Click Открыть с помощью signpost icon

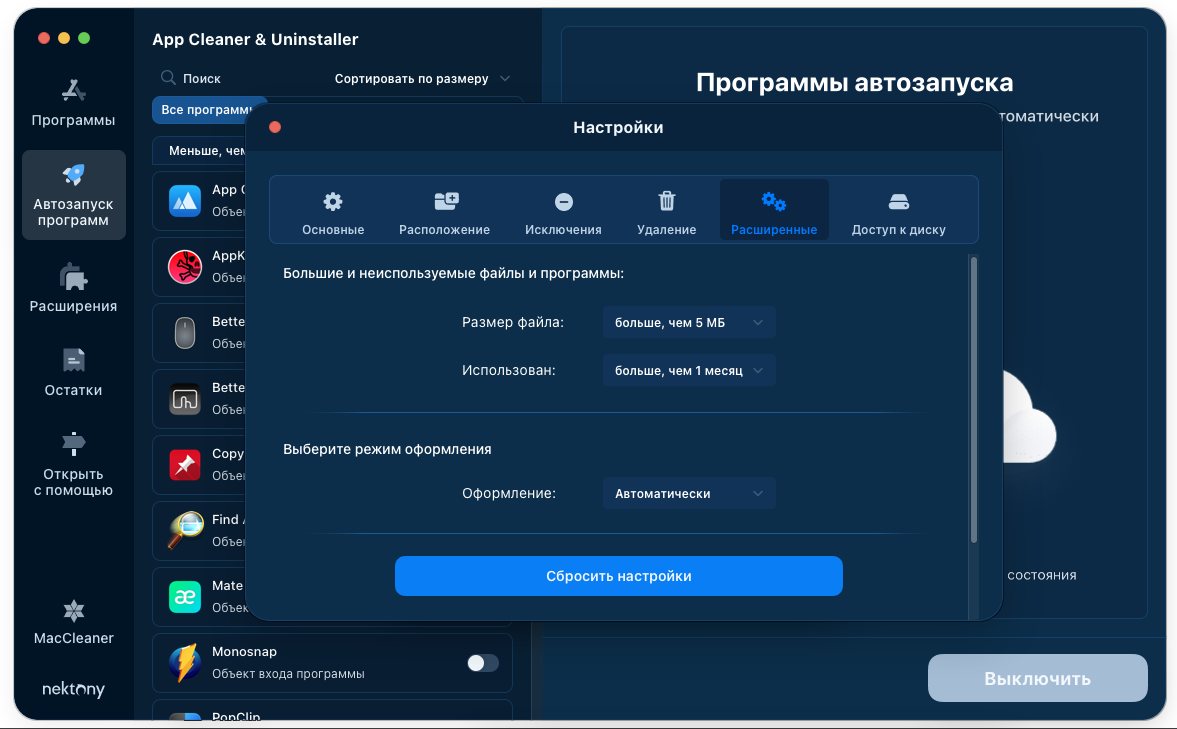coord(73,443)
